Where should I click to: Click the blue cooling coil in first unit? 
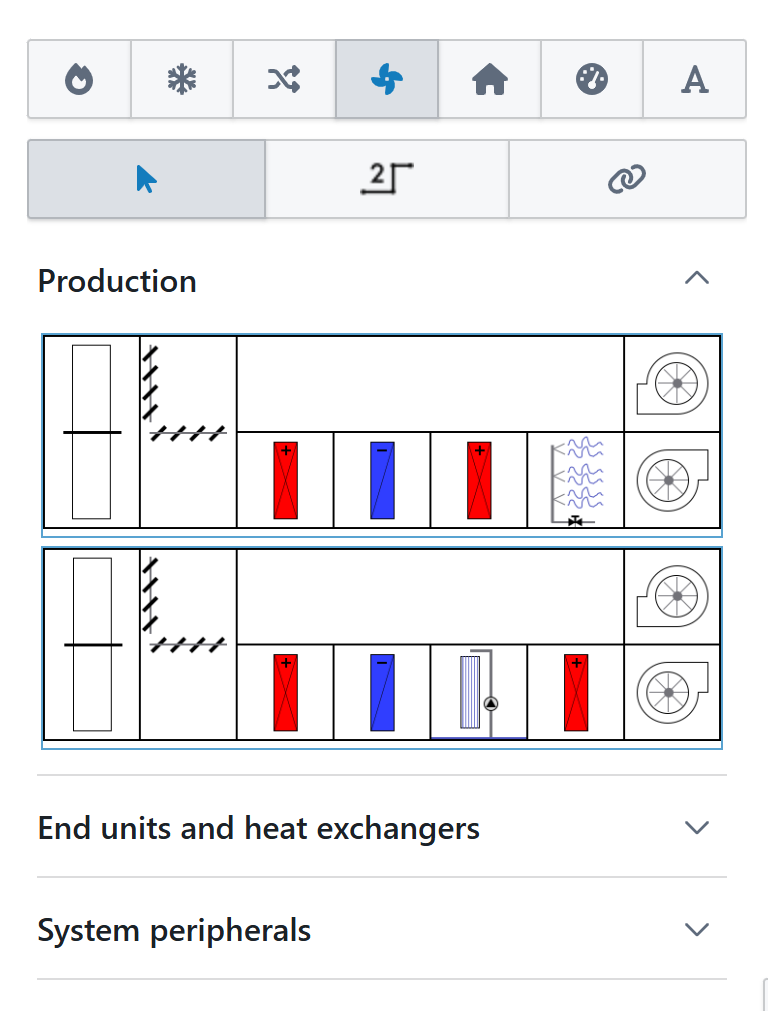point(382,480)
